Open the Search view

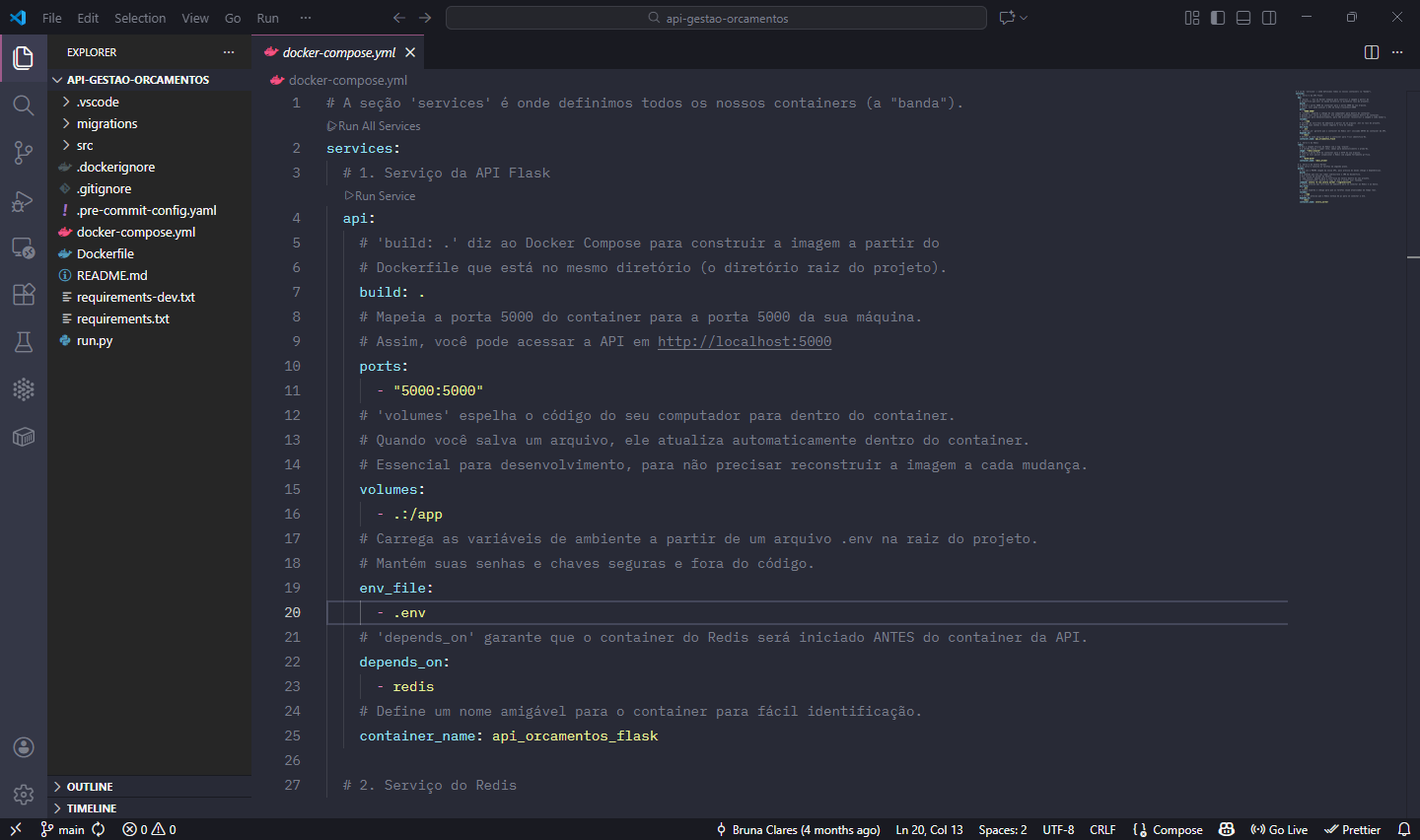coord(24,105)
